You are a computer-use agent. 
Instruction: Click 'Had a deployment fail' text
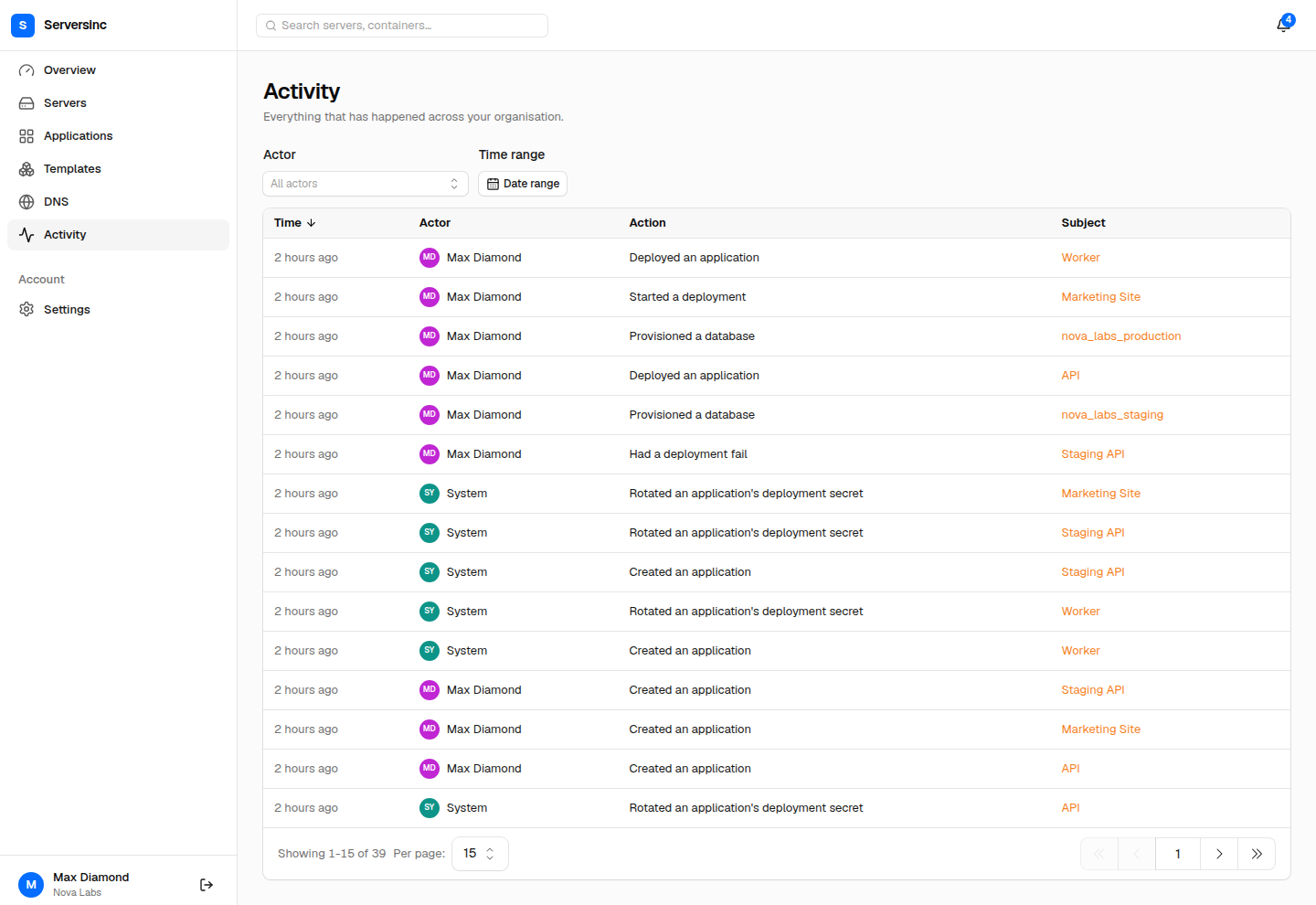[688, 454]
